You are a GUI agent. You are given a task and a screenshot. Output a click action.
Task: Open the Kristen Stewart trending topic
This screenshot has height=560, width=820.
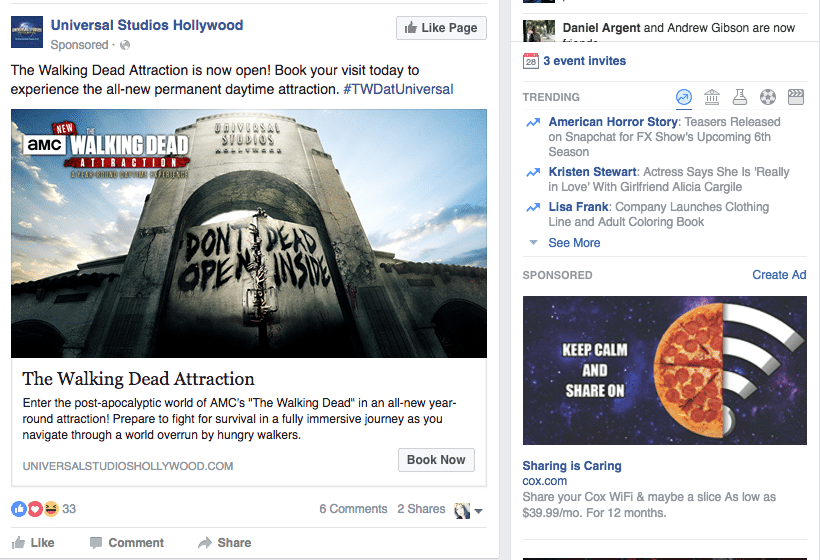(592, 172)
